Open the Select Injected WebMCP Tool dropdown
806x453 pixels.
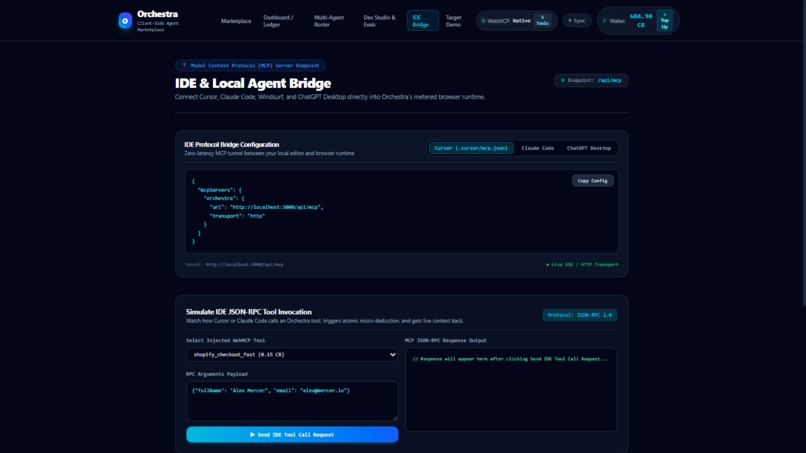click(292, 354)
